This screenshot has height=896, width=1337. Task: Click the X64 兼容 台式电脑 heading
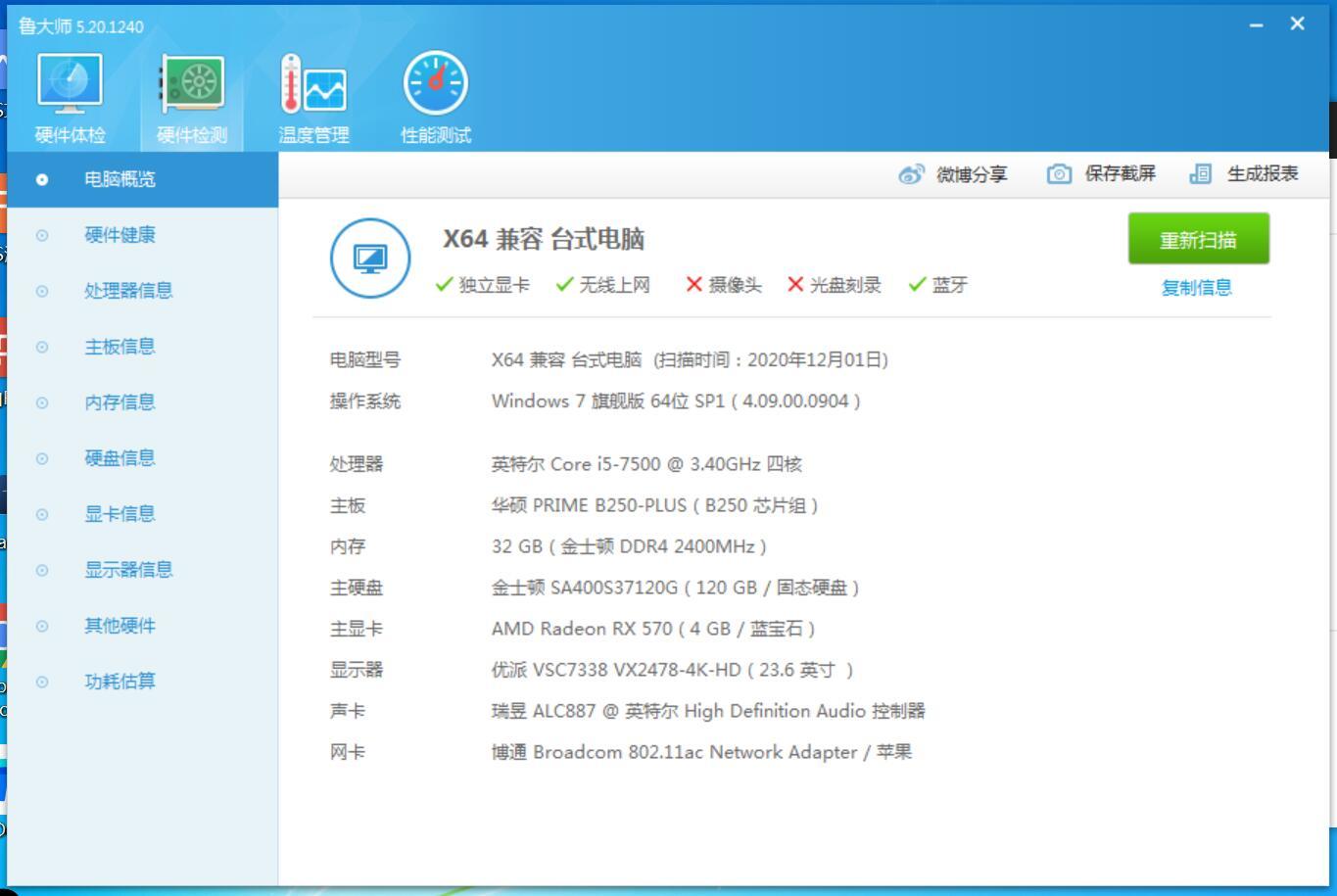click(x=544, y=239)
